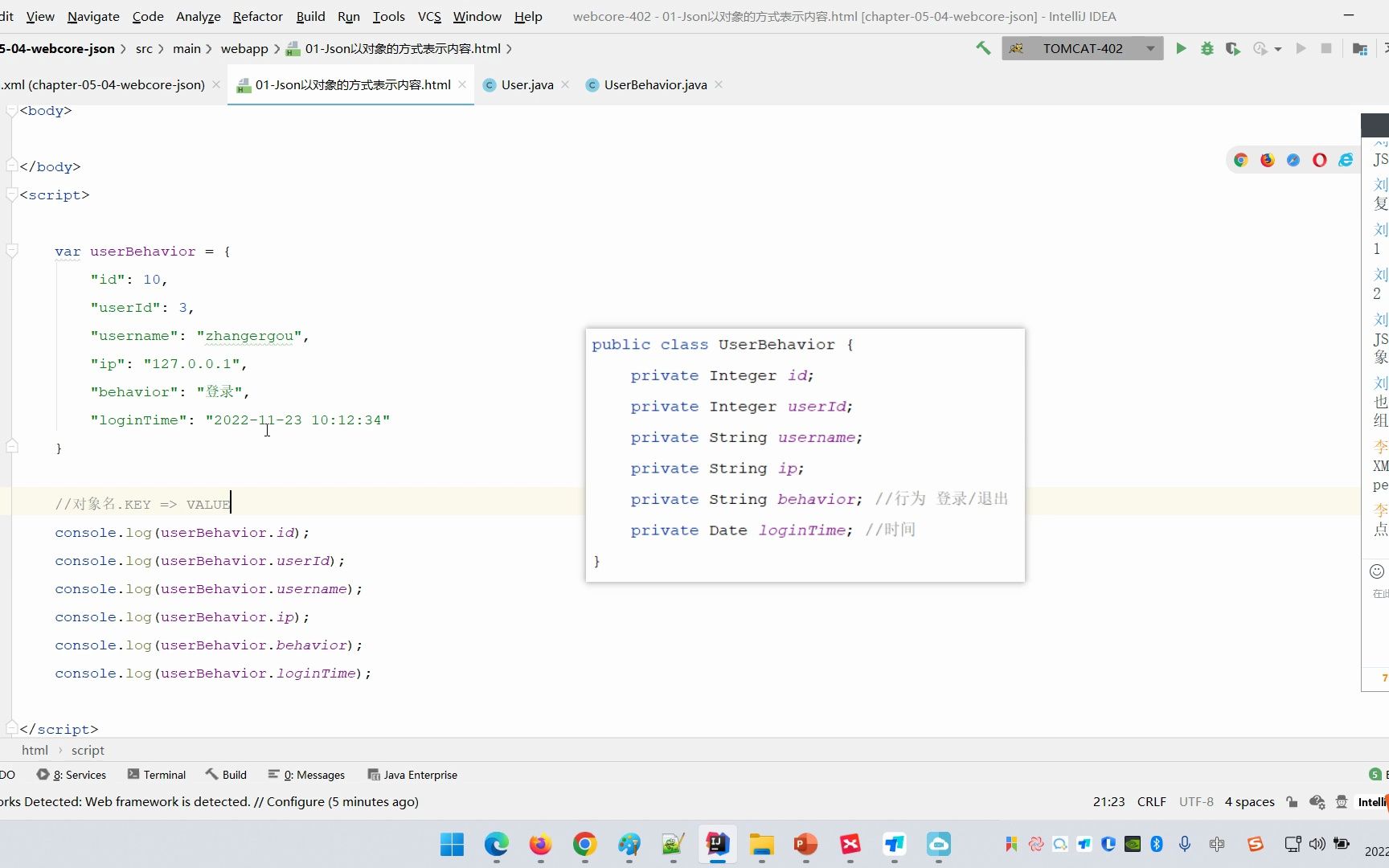Open the Analyze menu
This screenshot has width=1389, height=868.
pyautogui.click(x=199, y=16)
